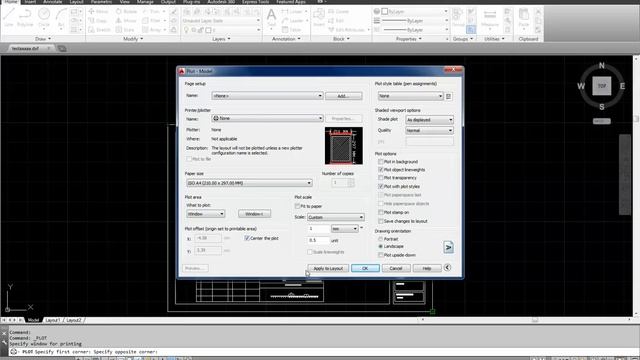Open the Output ribbon tab
The height and width of the screenshot is (360, 640).
(x=168, y=2)
